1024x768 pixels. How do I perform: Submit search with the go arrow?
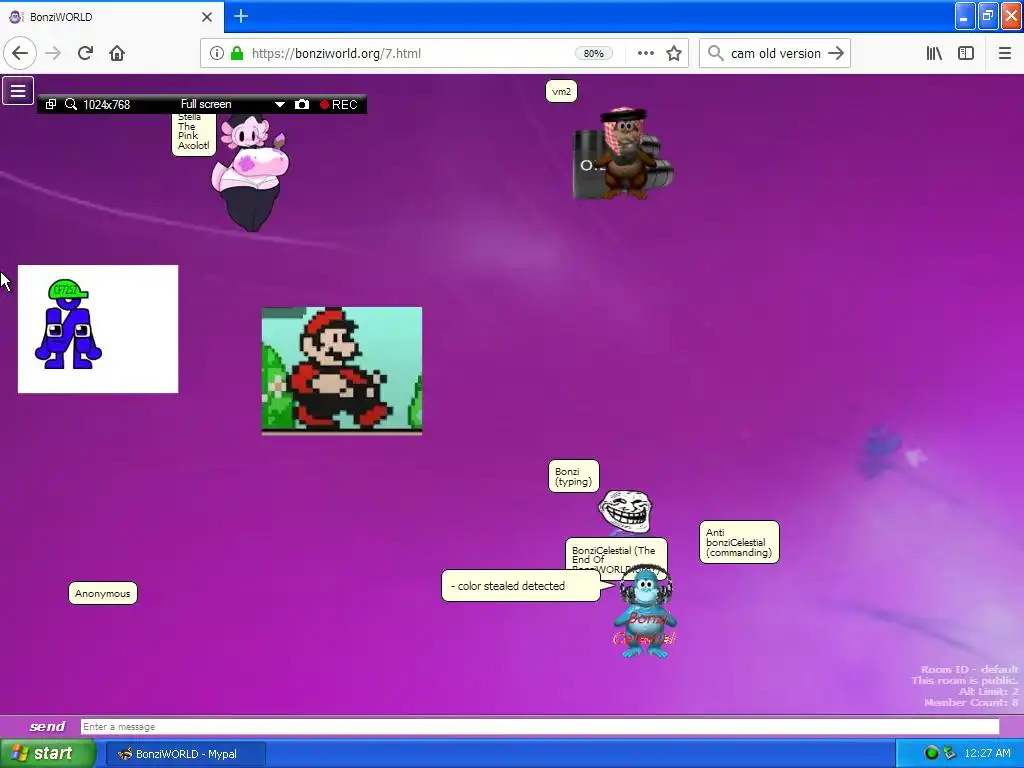[836, 53]
